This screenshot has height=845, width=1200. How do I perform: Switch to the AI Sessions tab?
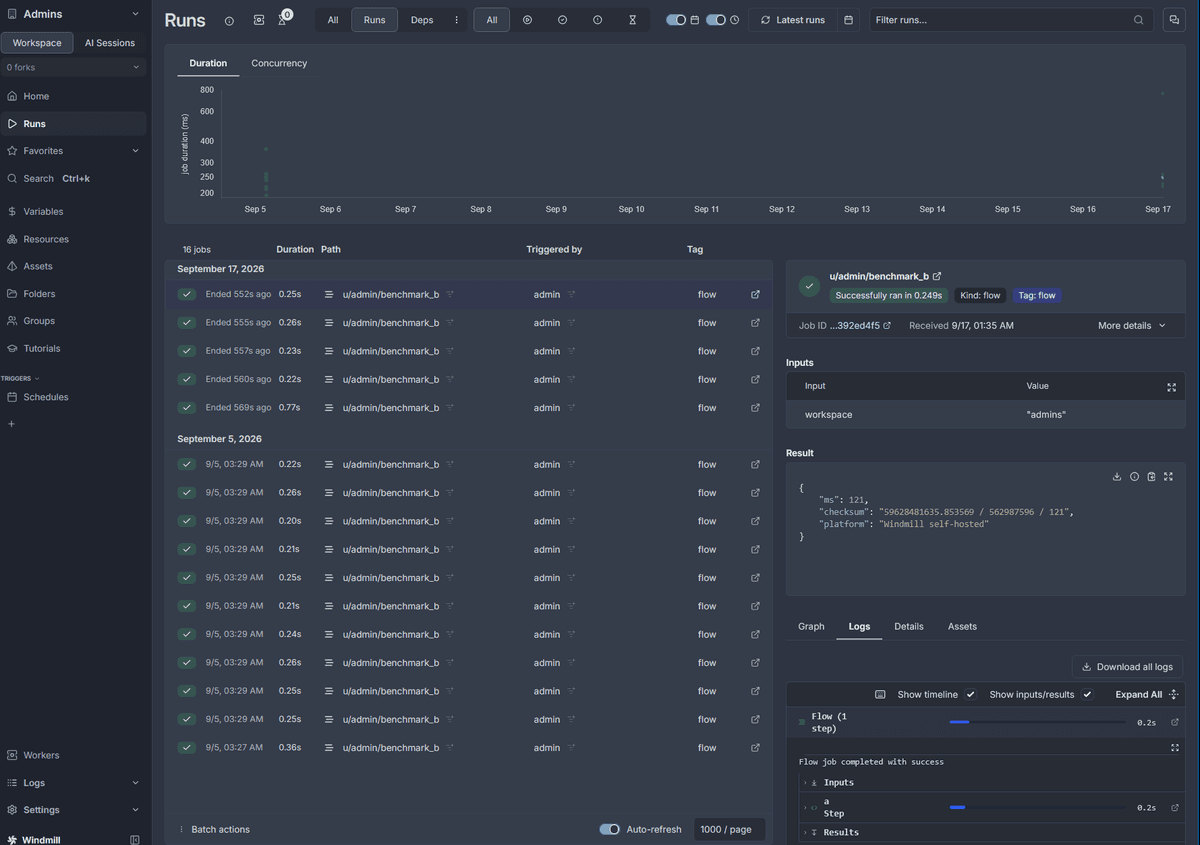coord(110,43)
